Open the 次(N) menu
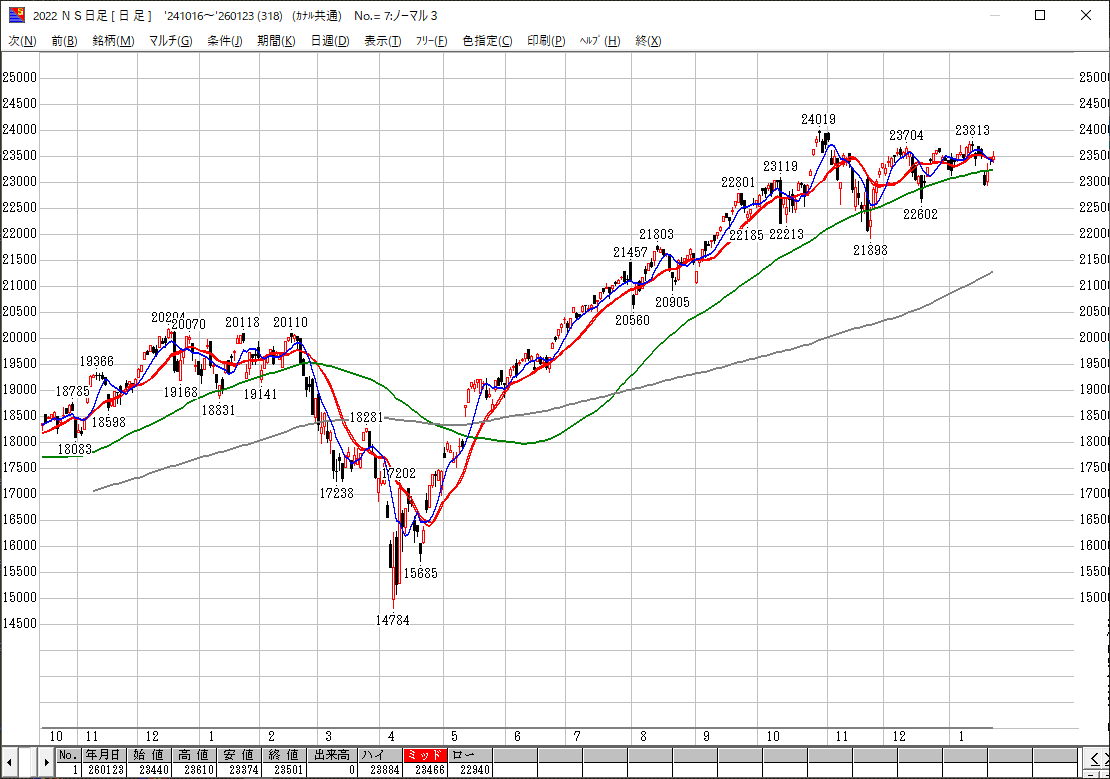1110x779 pixels. pyautogui.click(x=22, y=41)
